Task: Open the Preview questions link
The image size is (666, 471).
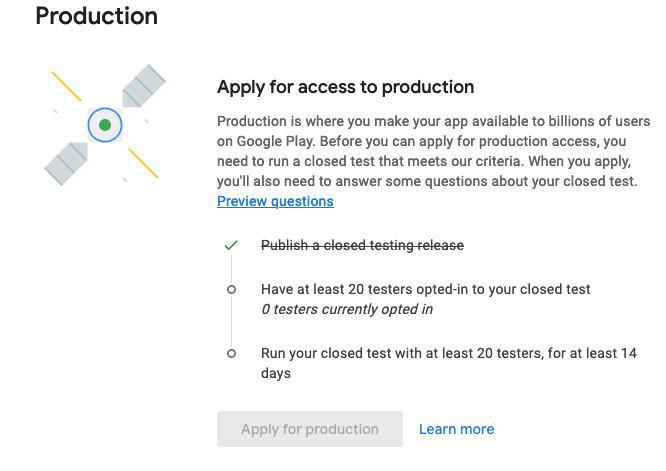Action: 275,201
